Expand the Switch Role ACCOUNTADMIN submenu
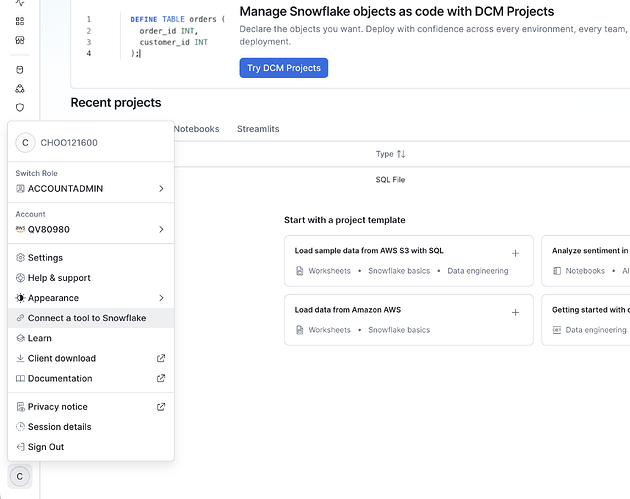 (x=91, y=188)
